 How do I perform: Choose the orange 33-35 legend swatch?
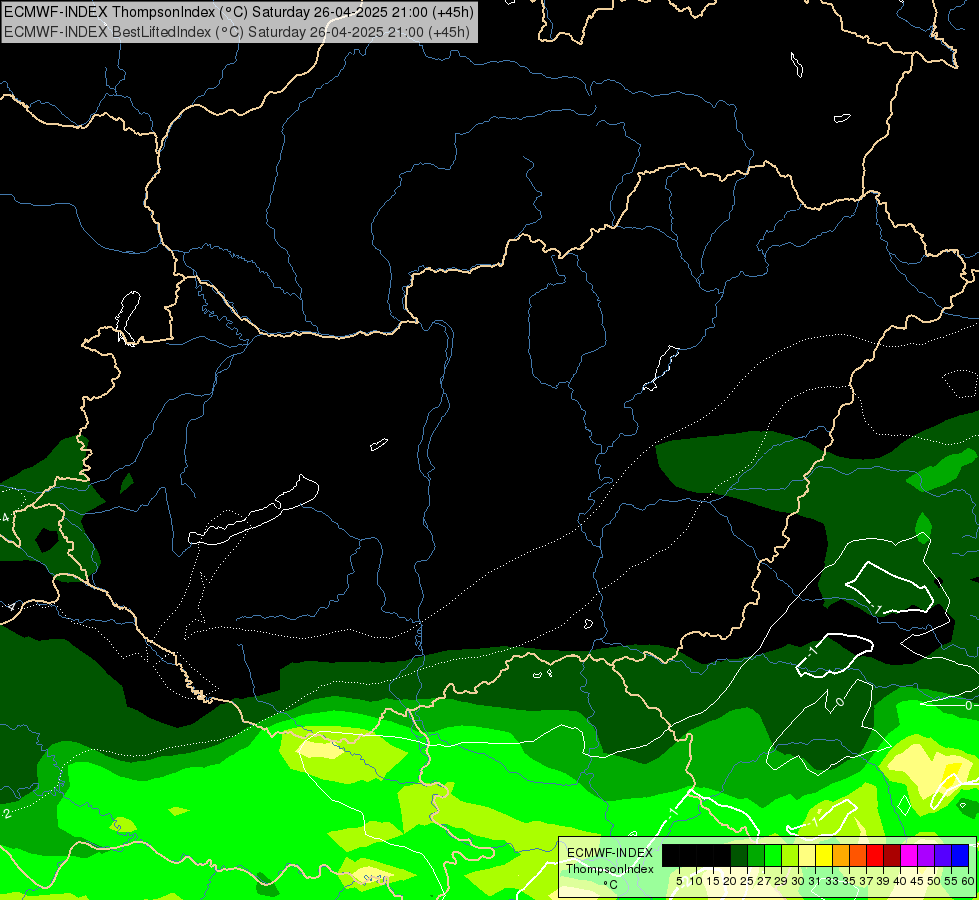pyautogui.click(x=841, y=856)
